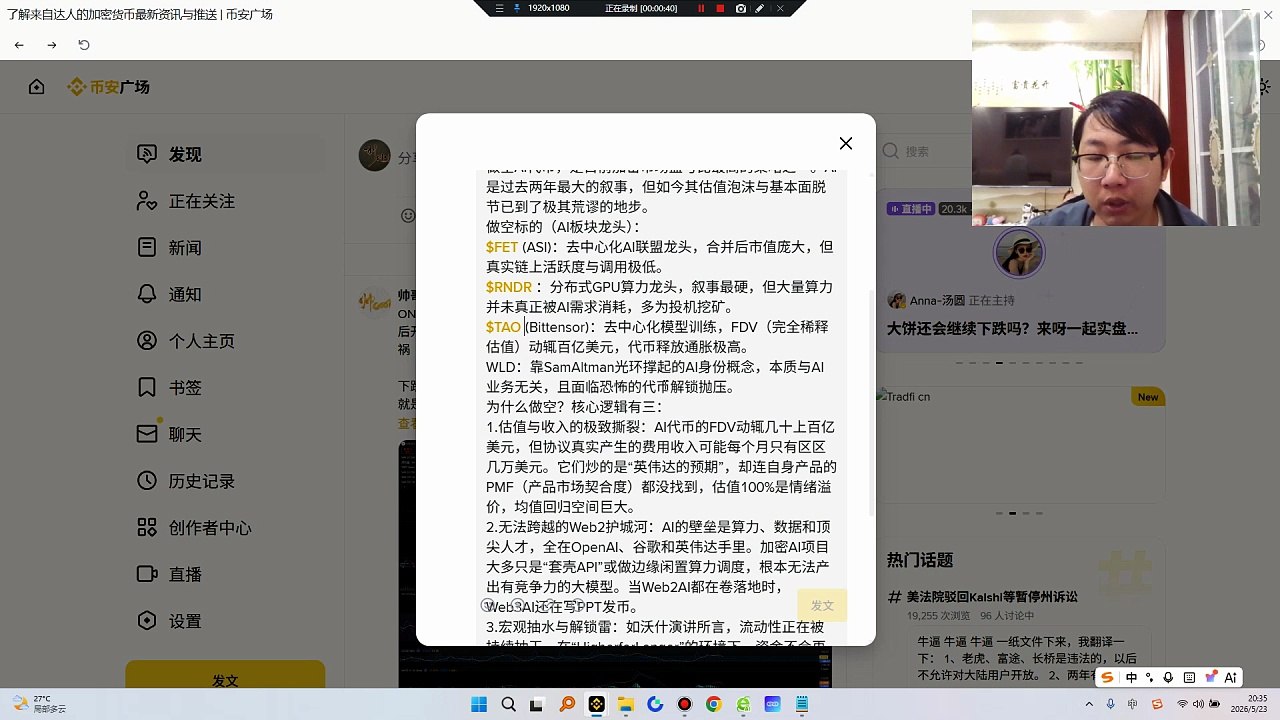The width and height of the screenshot is (1280, 720).
Task: Click the red record app icon on the taskbar
Action: coord(684,705)
